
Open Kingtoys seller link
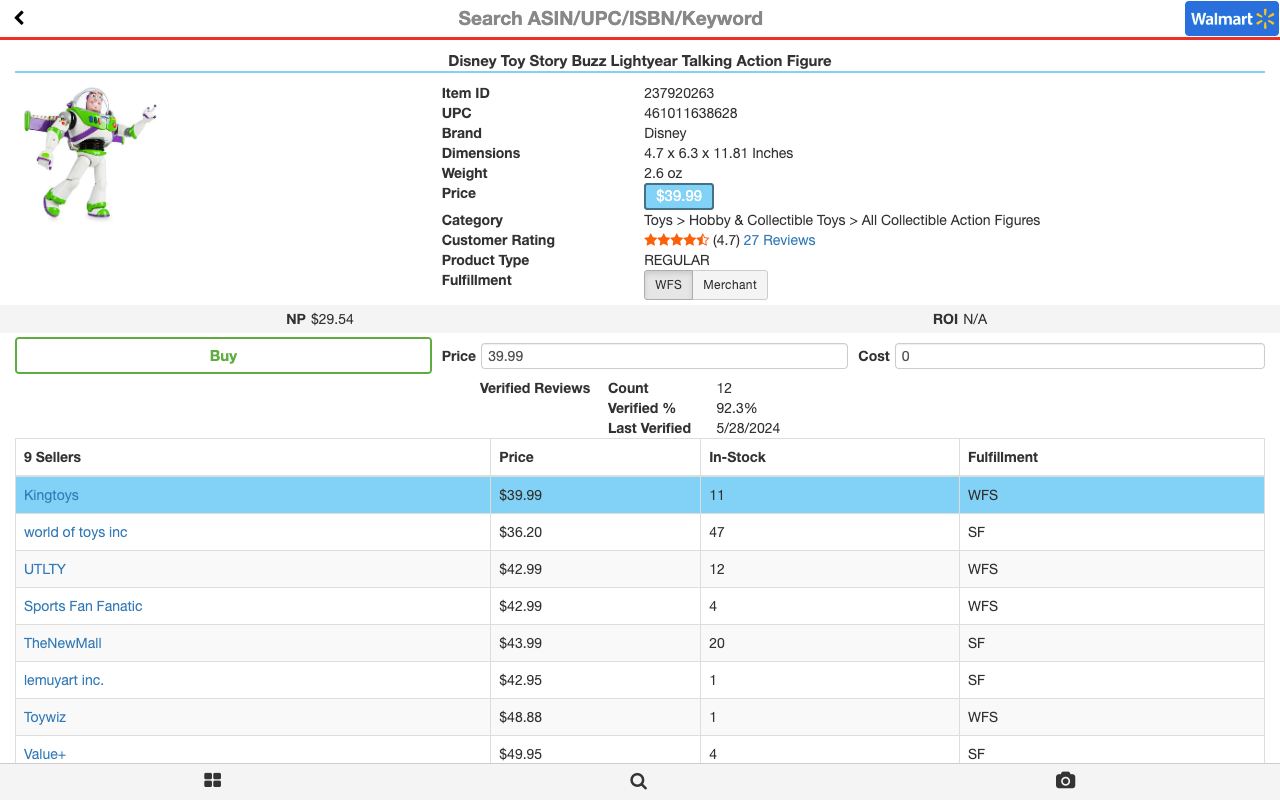(x=51, y=495)
